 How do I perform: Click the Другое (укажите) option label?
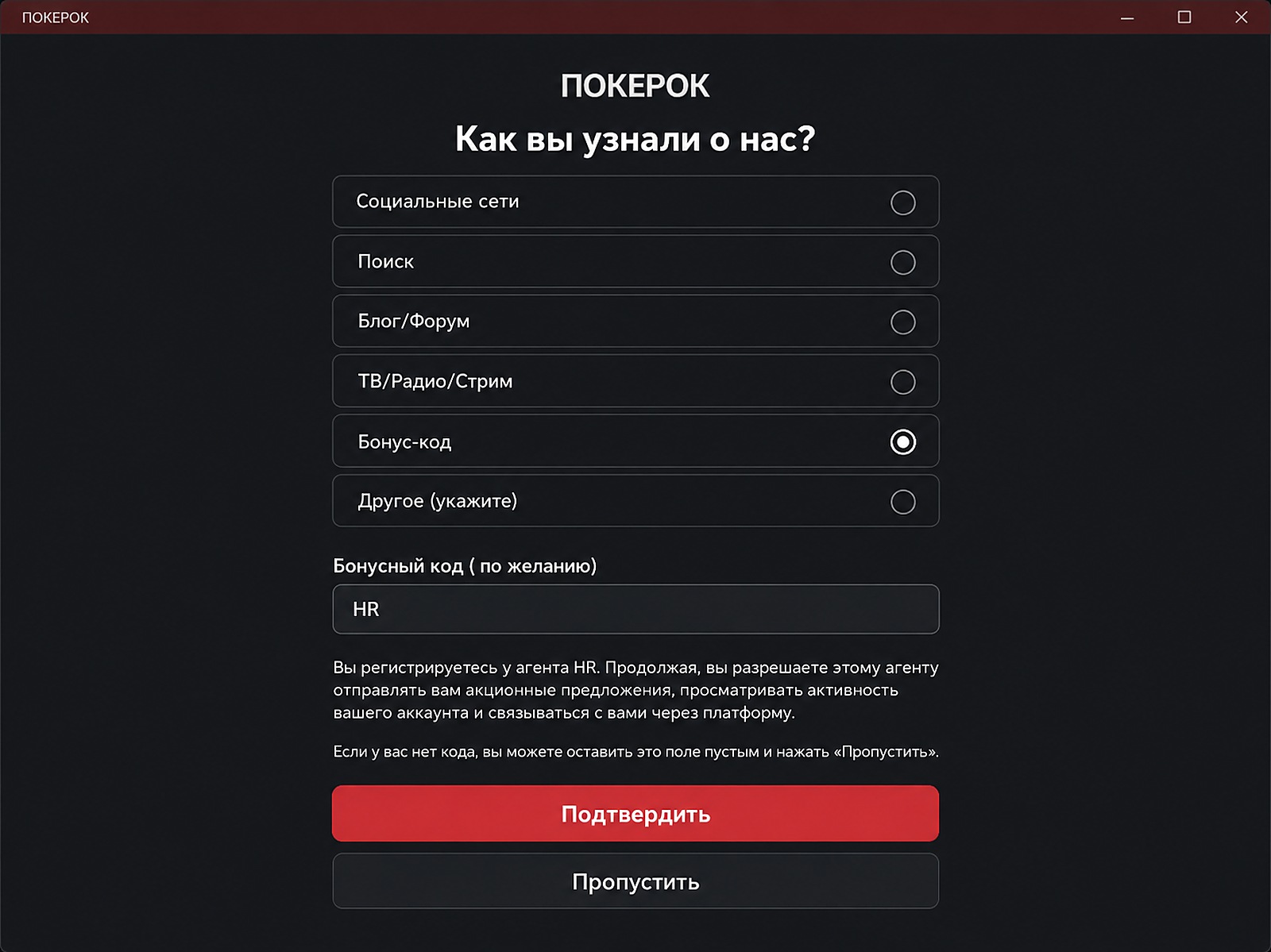(x=438, y=501)
